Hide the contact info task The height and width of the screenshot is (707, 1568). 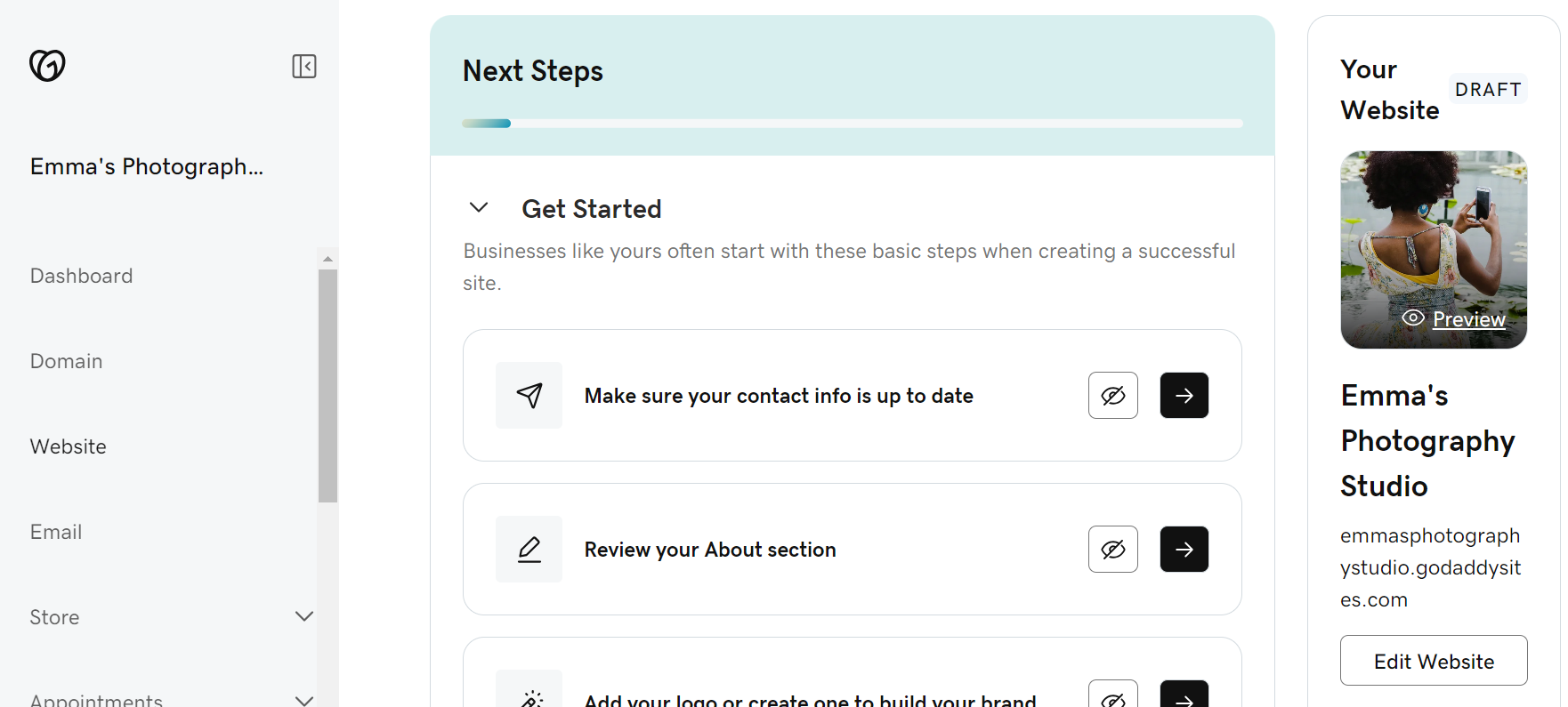coord(1112,395)
